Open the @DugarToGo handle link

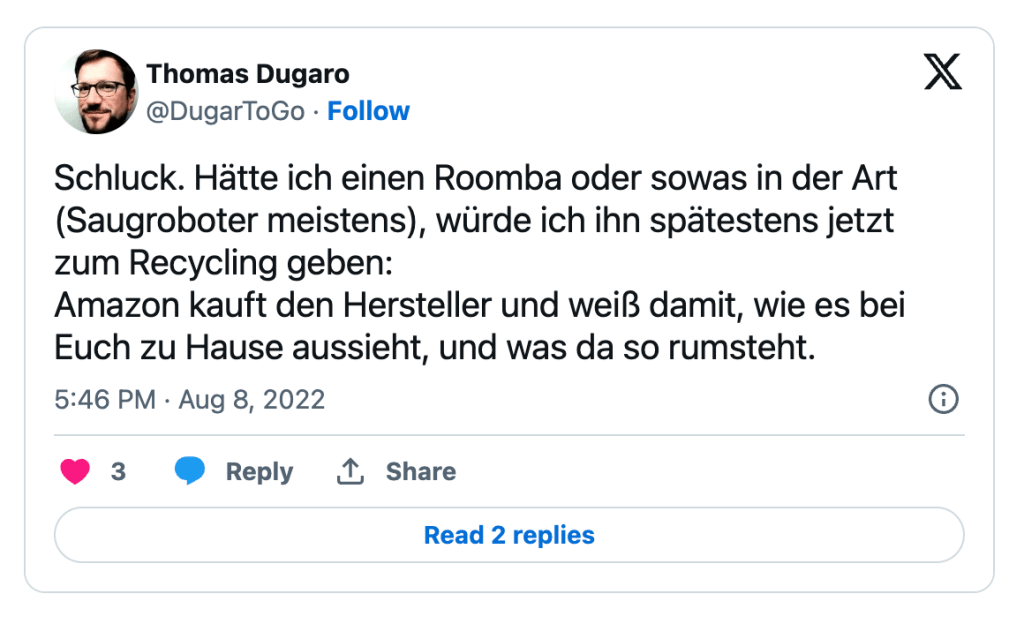coord(225,111)
